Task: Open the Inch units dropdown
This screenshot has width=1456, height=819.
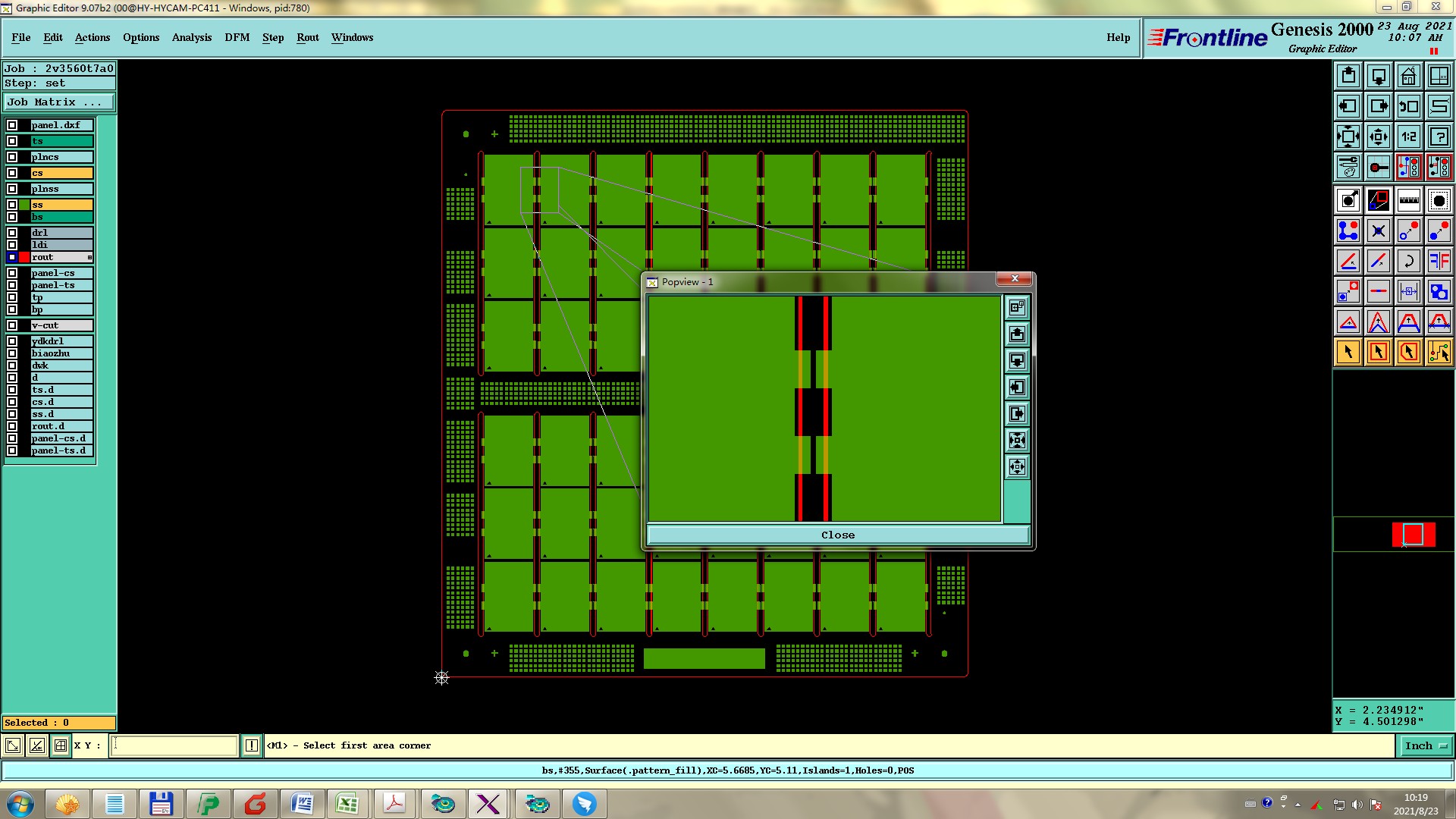Action: [1426, 746]
